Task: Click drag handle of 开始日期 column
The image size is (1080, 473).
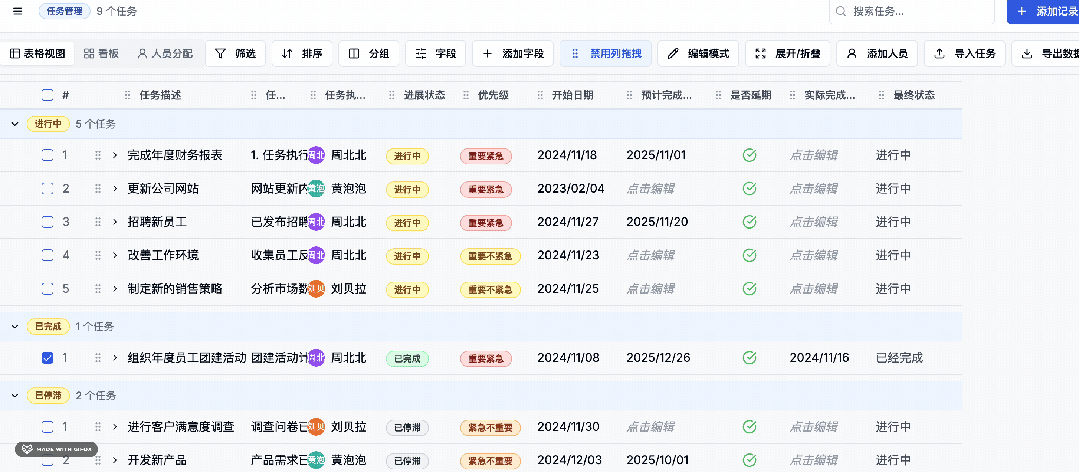Action: 539,96
